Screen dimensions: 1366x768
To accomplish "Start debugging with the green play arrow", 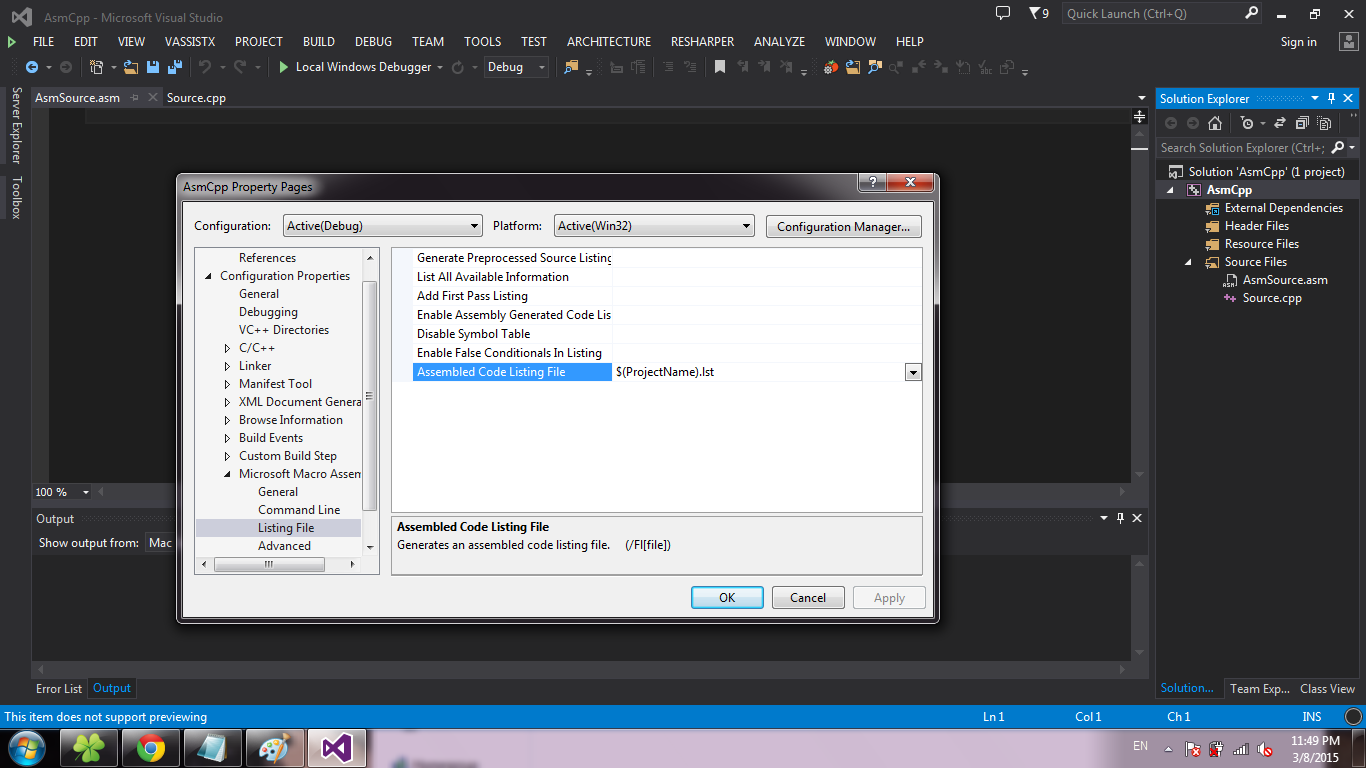I will coord(284,67).
